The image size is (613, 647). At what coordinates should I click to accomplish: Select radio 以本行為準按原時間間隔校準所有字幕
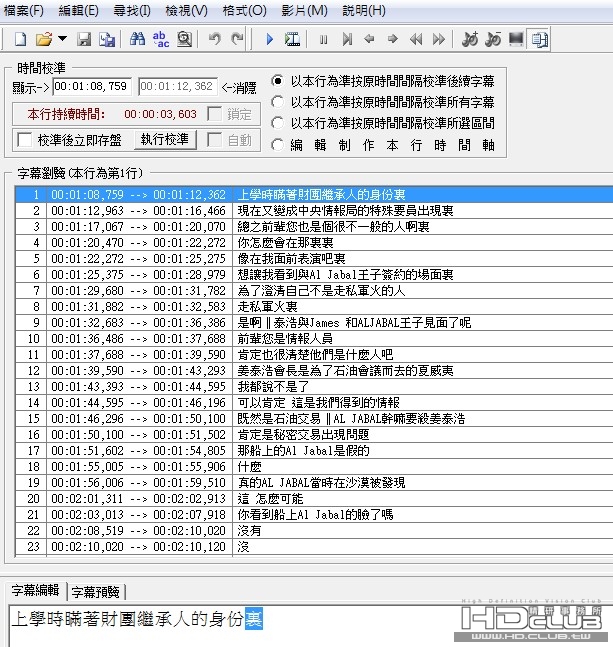[278, 102]
